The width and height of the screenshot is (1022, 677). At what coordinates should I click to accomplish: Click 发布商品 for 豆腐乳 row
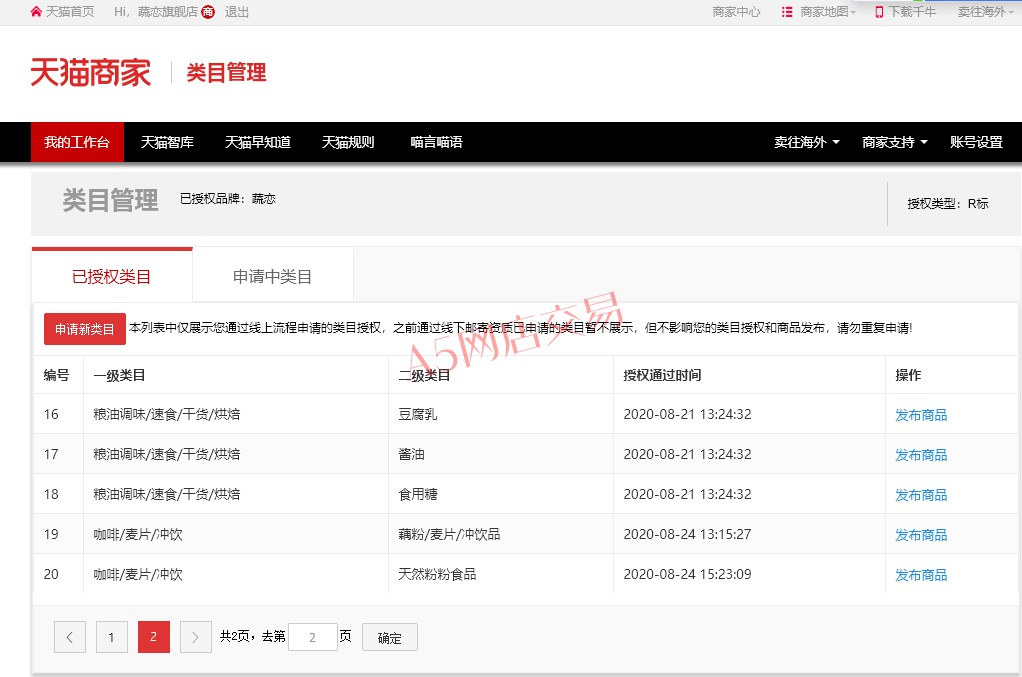tap(921, 415)
